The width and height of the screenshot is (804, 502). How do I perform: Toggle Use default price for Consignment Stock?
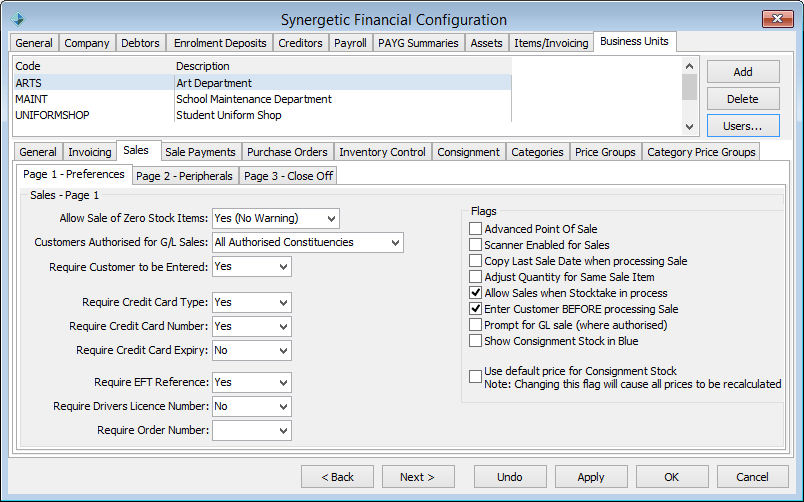475,376
